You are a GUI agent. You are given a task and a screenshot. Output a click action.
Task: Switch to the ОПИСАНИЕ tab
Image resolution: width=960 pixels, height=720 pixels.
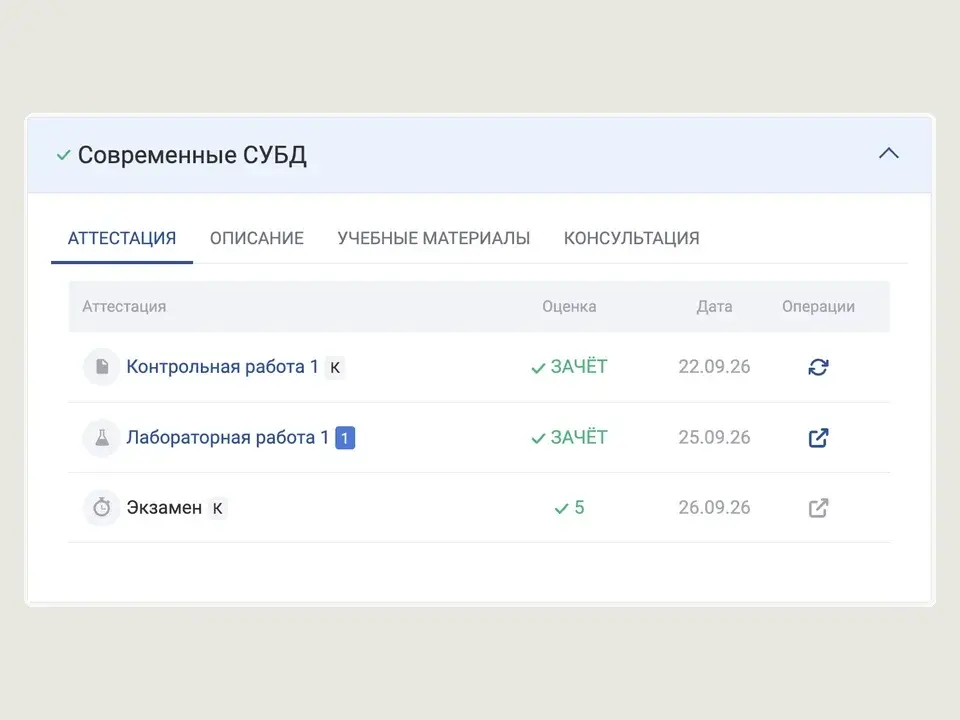257,238
